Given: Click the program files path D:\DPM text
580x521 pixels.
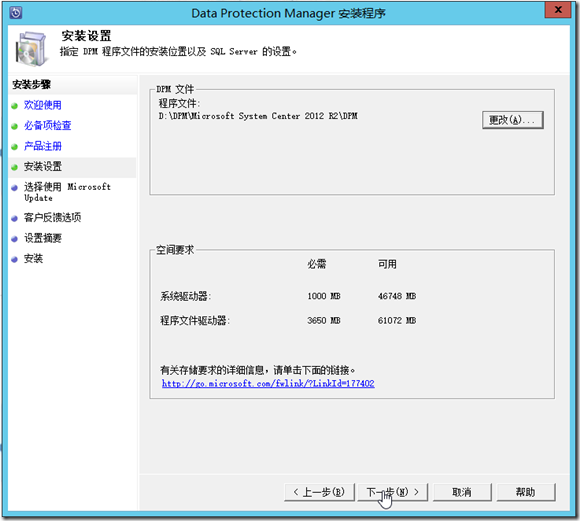Looking at the screenshot, I should pos(258,116).
